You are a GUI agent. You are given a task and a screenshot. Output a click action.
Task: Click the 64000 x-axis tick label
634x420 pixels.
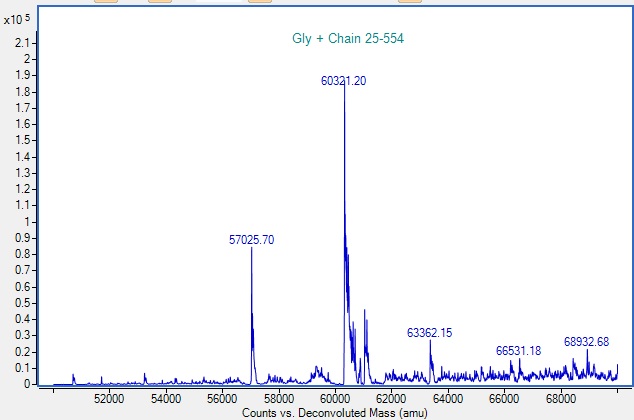click(448, 399)
